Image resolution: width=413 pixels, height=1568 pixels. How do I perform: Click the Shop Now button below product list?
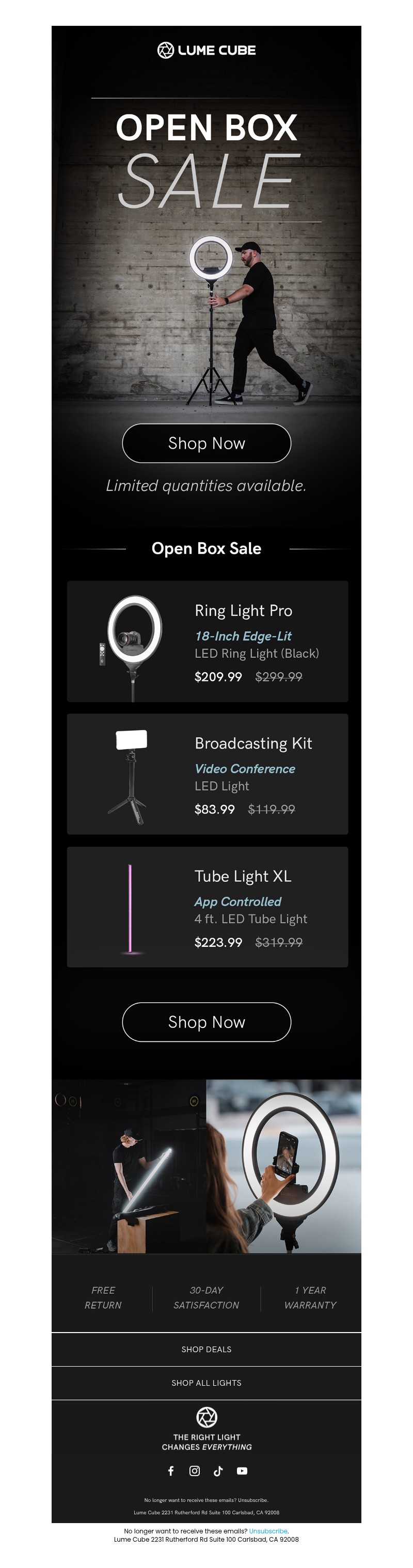pos(206,1022)
